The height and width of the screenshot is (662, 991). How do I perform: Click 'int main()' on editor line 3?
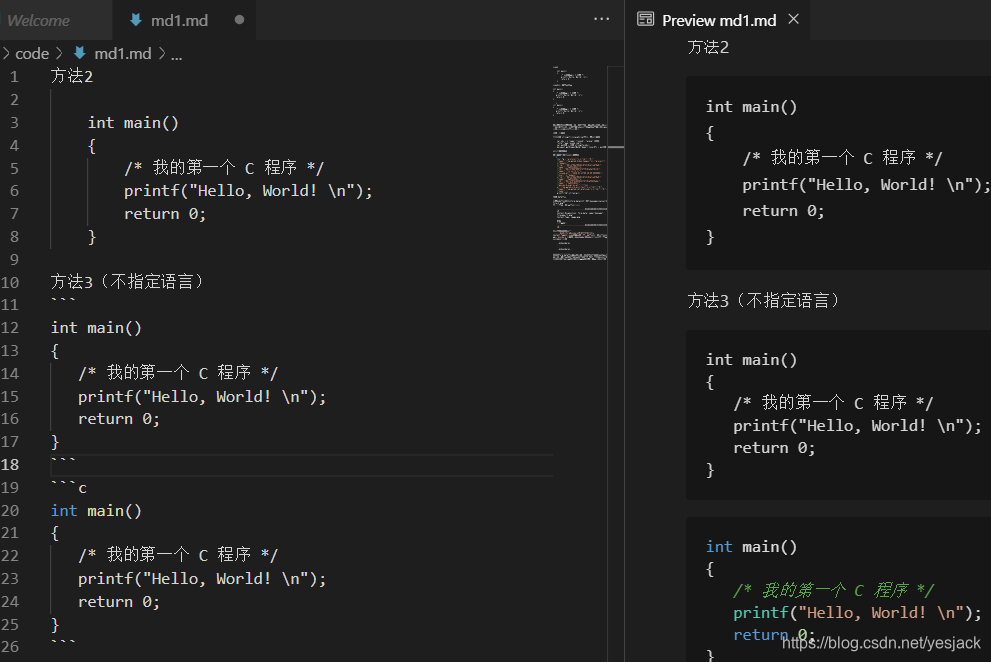[x=133, y=123]
